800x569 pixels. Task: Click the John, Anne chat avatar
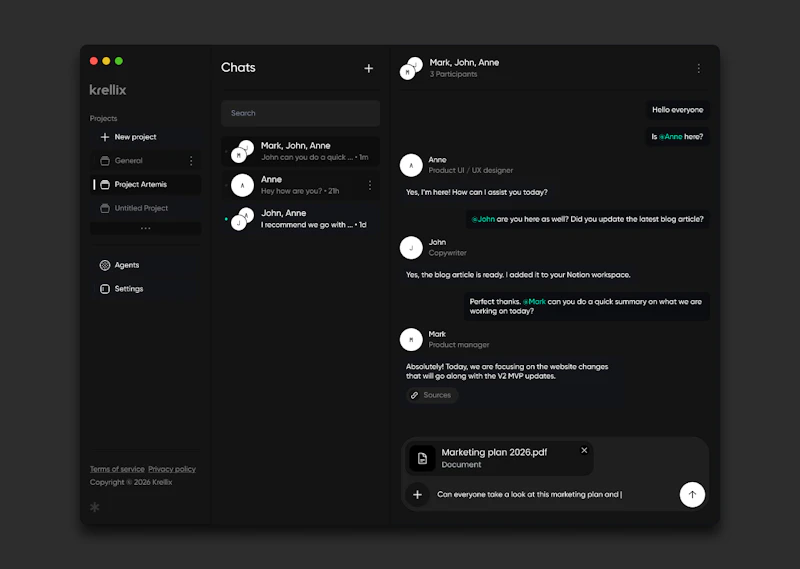(242, 219)
